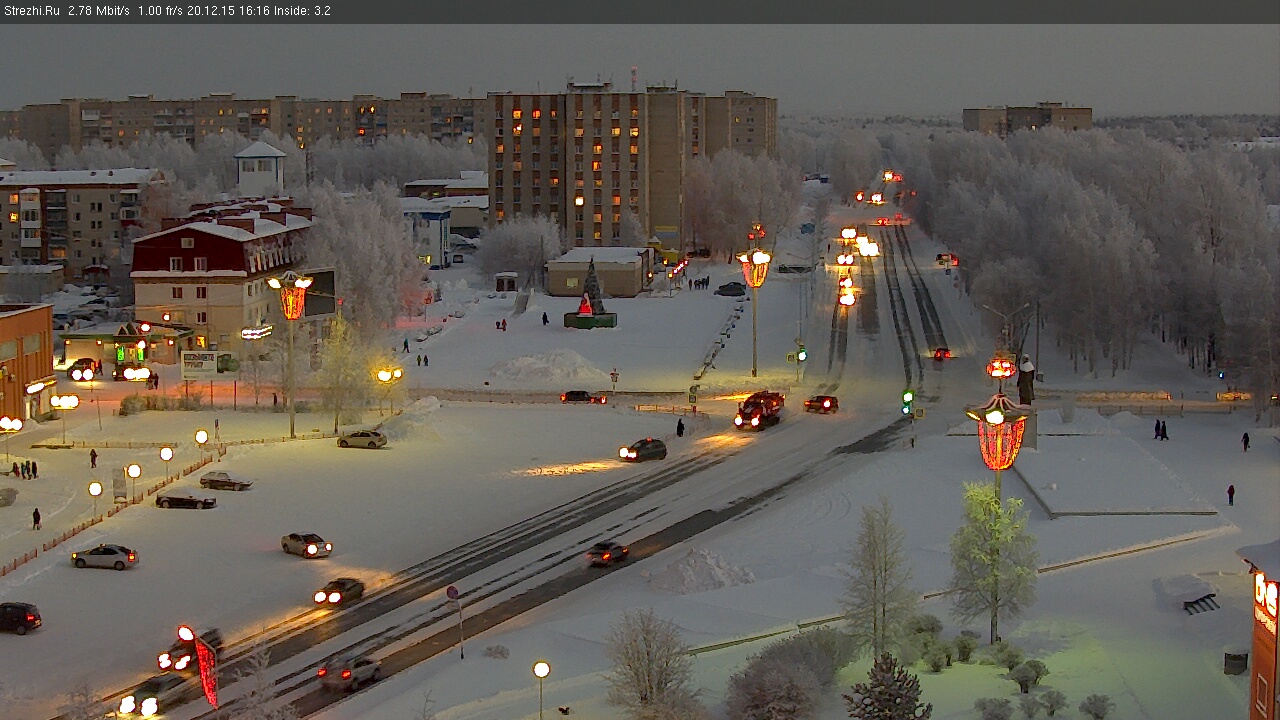1280x720 pixels.
Task: Select the 20.12.15 date stamp
Action: tap(211, 11)
